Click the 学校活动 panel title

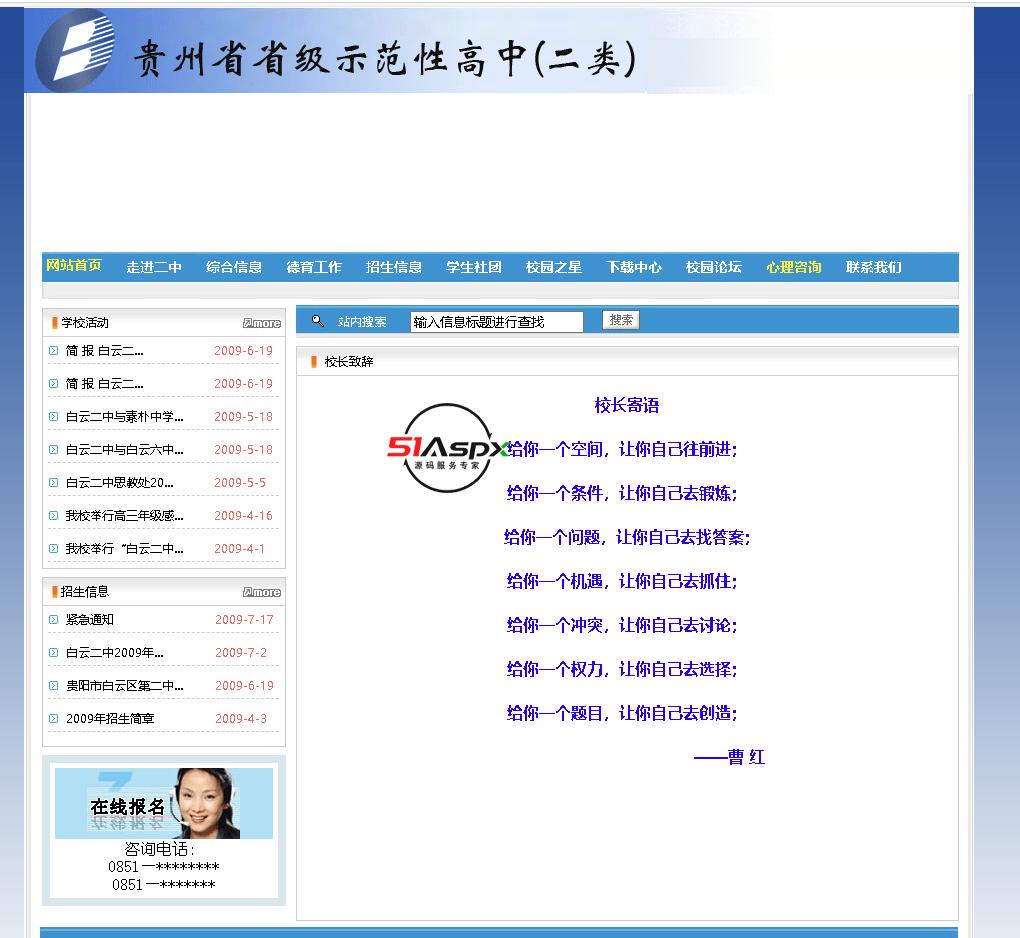click(85, 323)
